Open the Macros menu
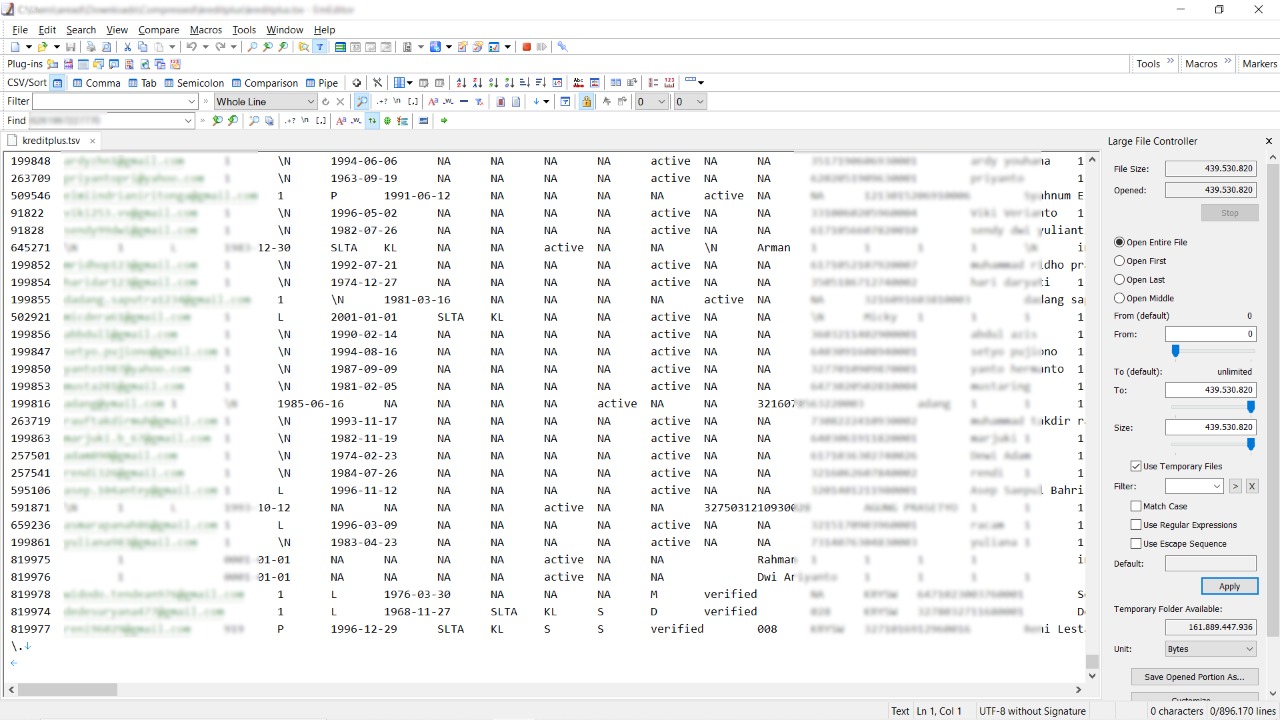This screenshot has width=1280, height=720. tap(205, 30)
